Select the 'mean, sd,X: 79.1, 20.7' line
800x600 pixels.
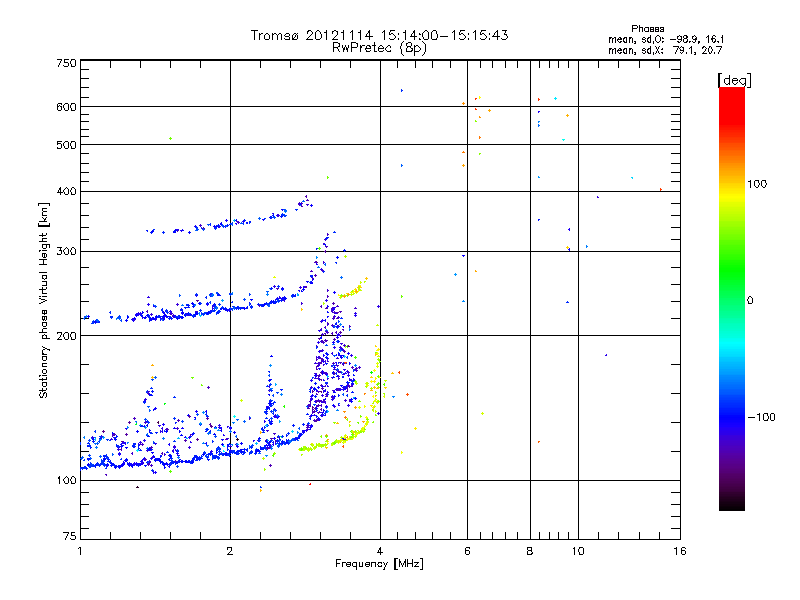(665, 50)
